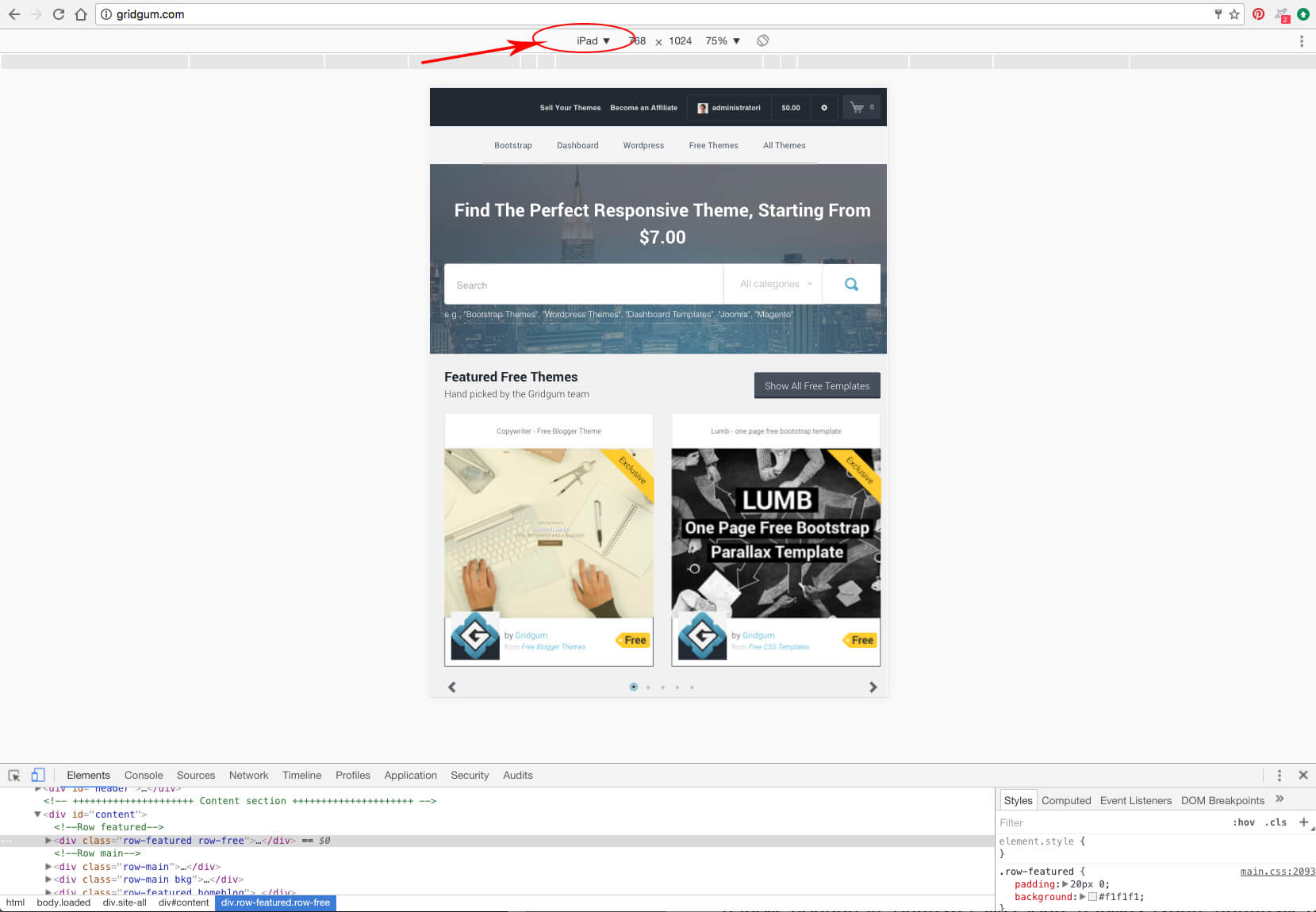Viewport: 1316px width, 912px height.
Task: Open the Network tab
Action: pos(249,776)
